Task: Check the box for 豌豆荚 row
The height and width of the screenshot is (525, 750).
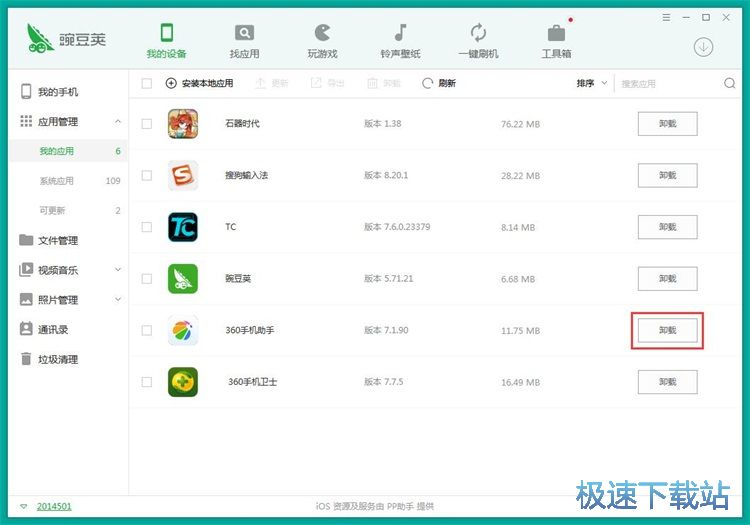Action: point(147,279)
